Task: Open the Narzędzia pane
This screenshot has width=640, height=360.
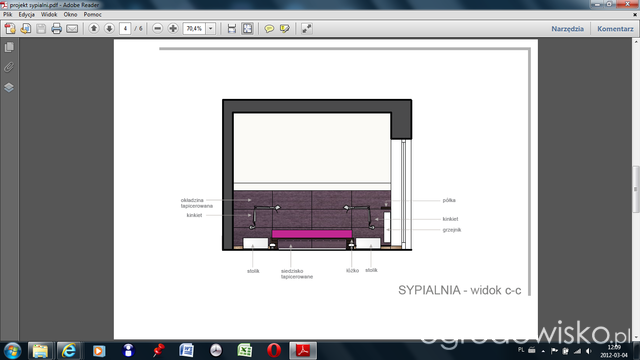Action: tap(567, 29)
